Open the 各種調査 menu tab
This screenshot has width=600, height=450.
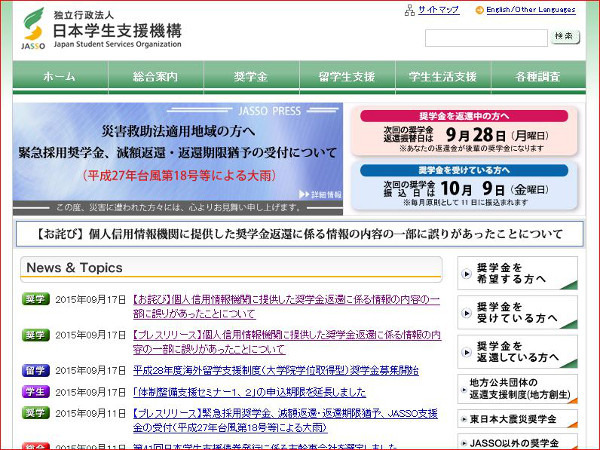coord(538,77)
